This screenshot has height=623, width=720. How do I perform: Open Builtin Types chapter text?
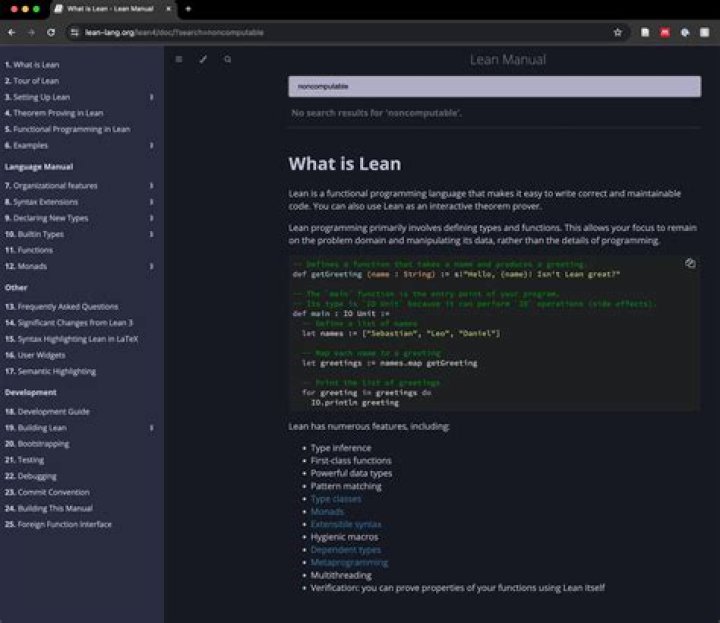[x=34, y=234]
